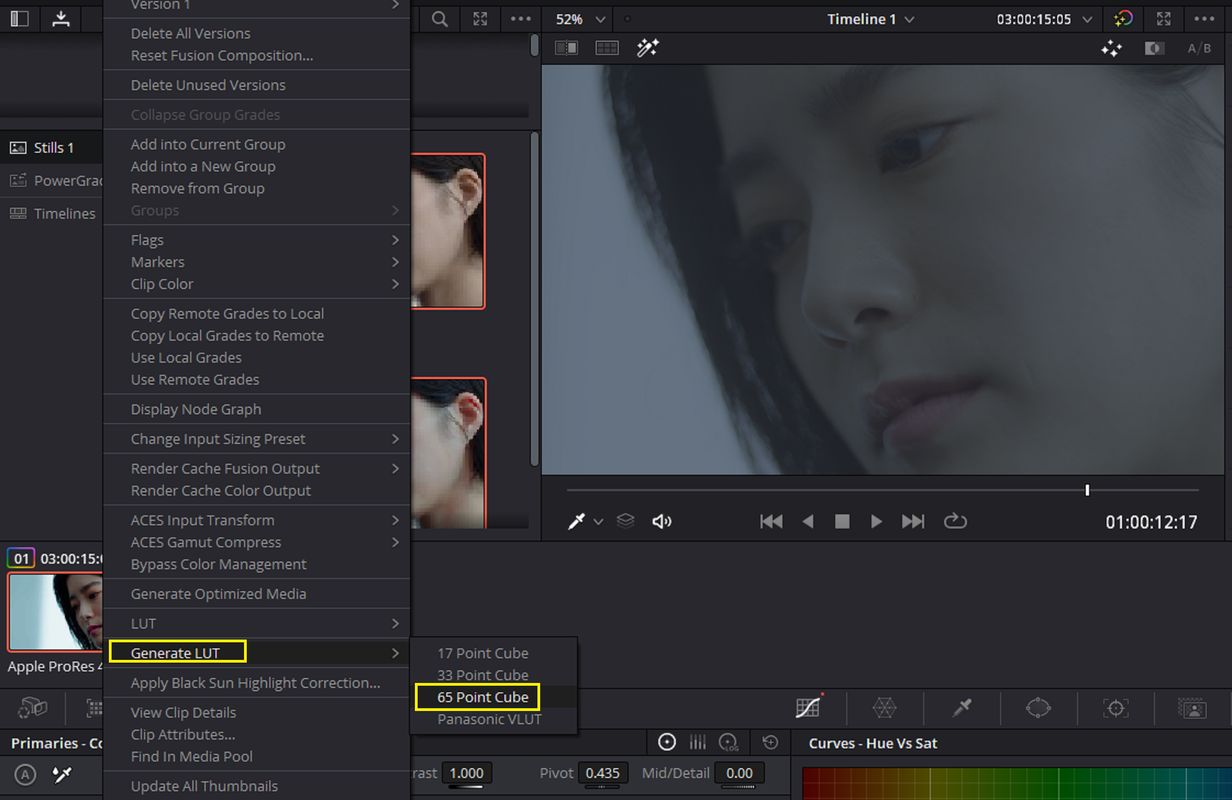Image resolution: width=1232 pixels, height=800 pixels.
Task: Select the Qualifier eyedropper palette icon
Action: (962, 708)
